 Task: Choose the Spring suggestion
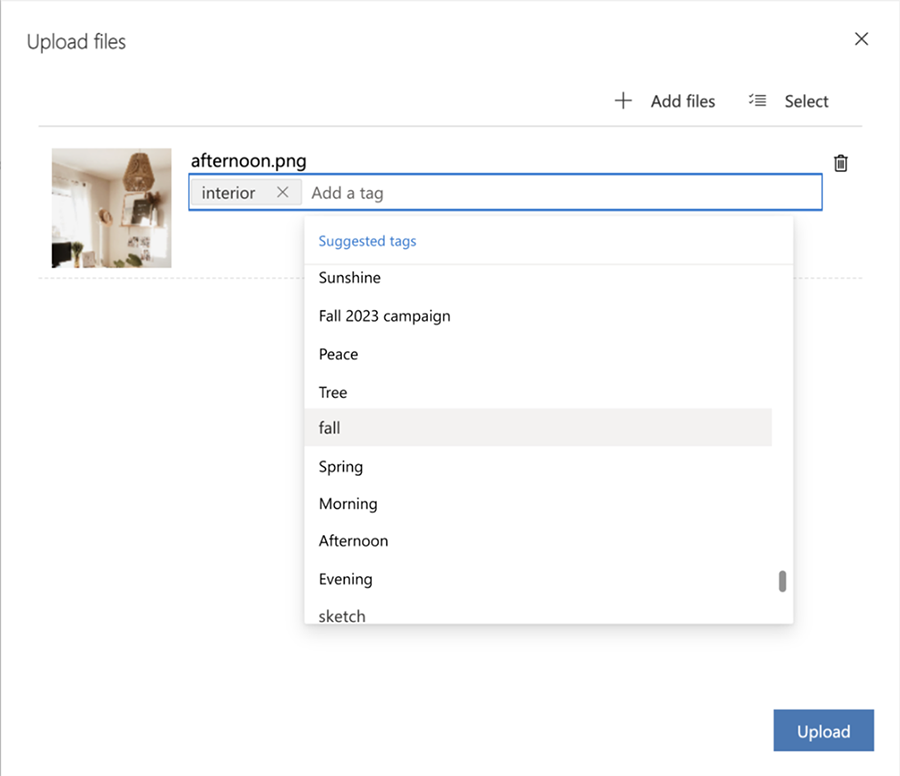point(340,466)
